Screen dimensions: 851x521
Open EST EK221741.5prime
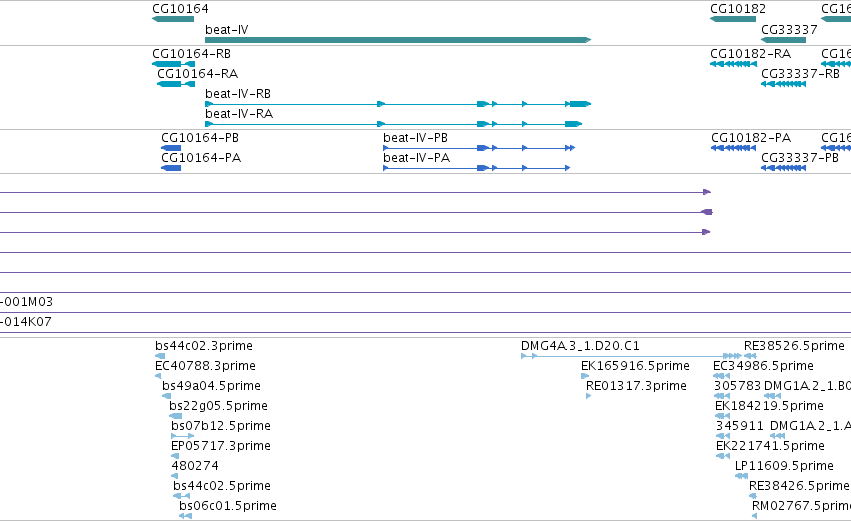click(770, 446)
